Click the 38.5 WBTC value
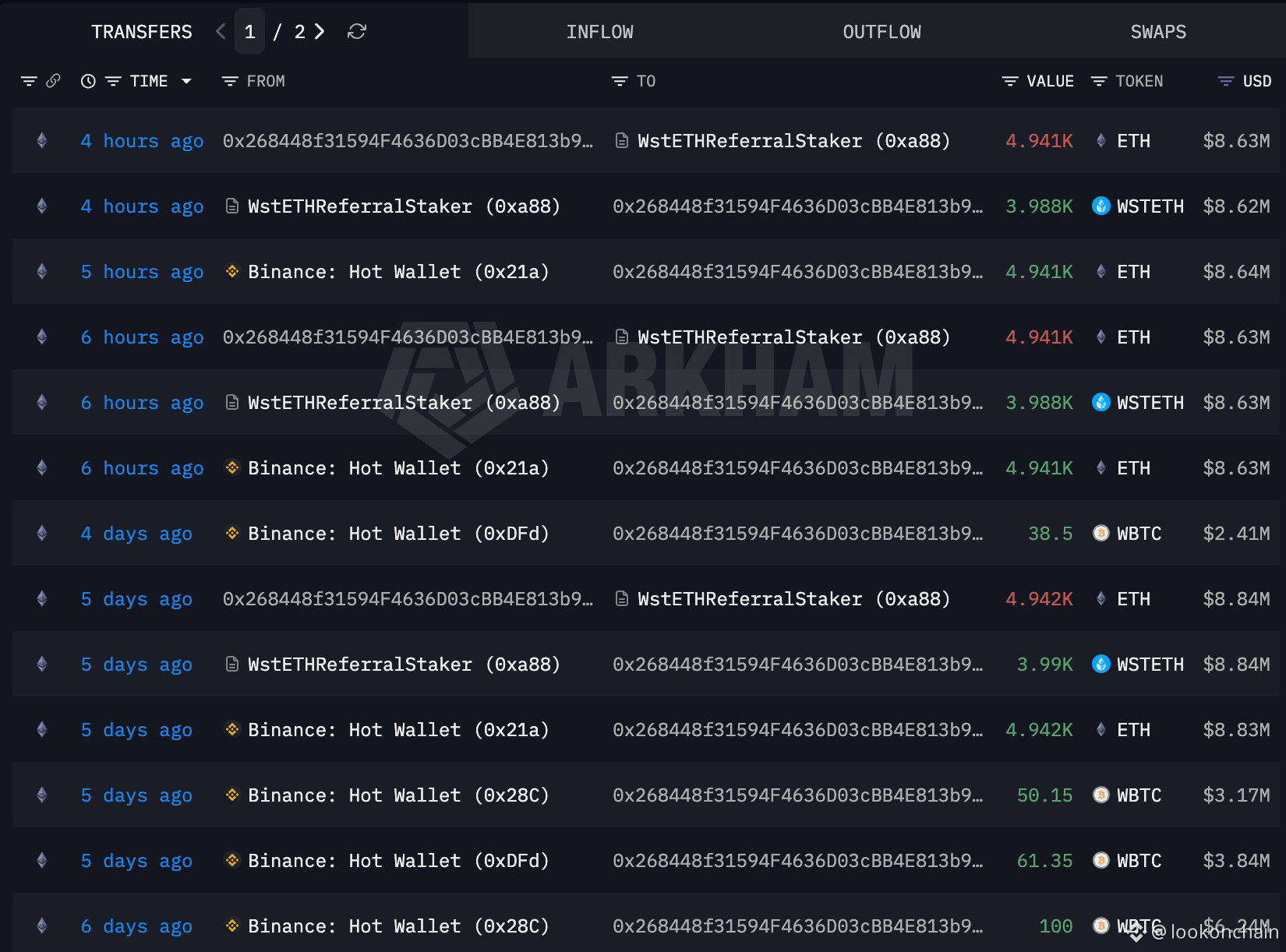 click(x=1050, y=534)
